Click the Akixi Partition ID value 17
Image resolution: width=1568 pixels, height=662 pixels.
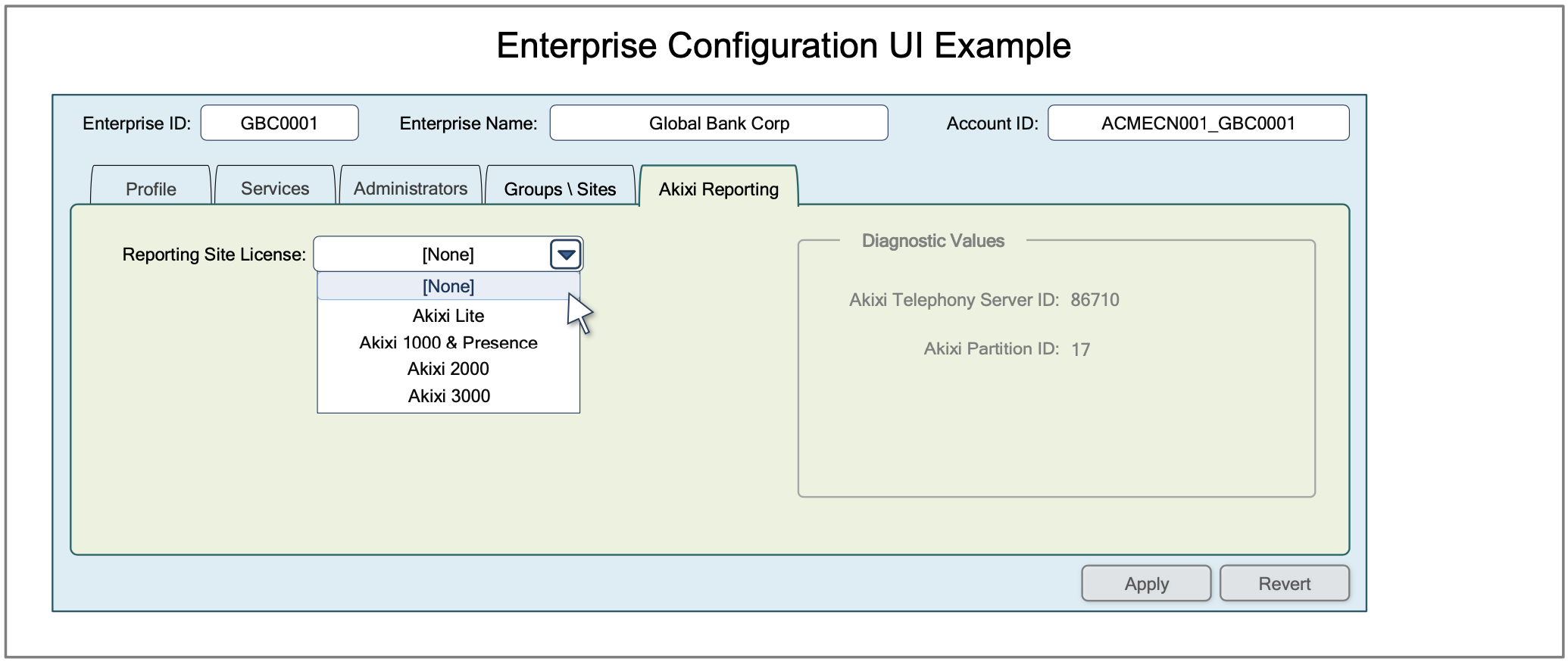pos(1080,349)
